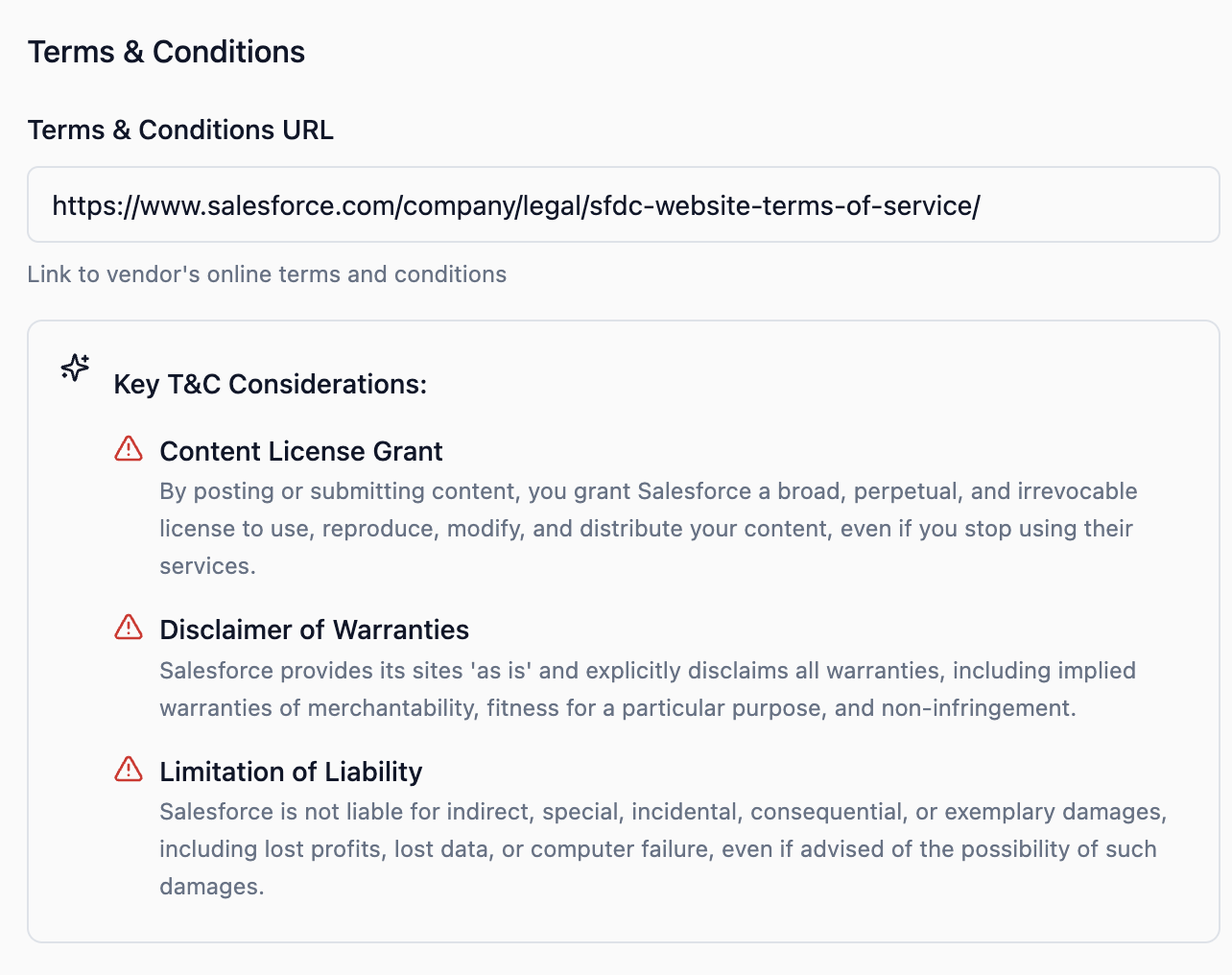Click the final word "damages." on its own line
Viewport: 1232px width, 975px height.
[211, 887]
